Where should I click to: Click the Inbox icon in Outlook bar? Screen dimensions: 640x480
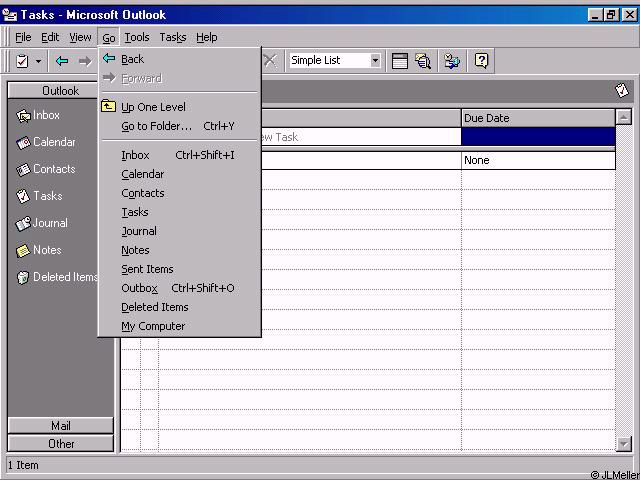[24, 116]
